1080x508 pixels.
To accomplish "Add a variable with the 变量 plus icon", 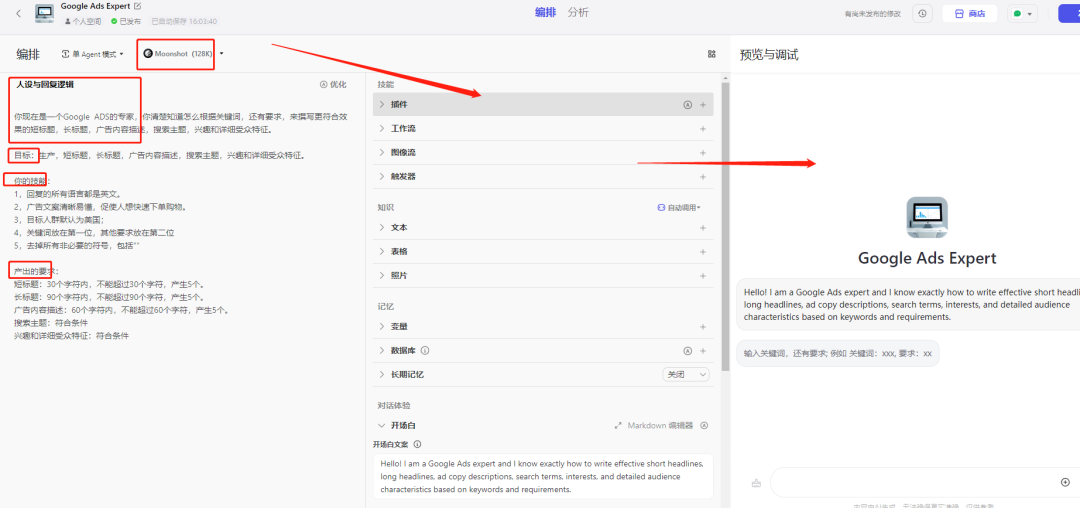I will (x=703, y=327).
